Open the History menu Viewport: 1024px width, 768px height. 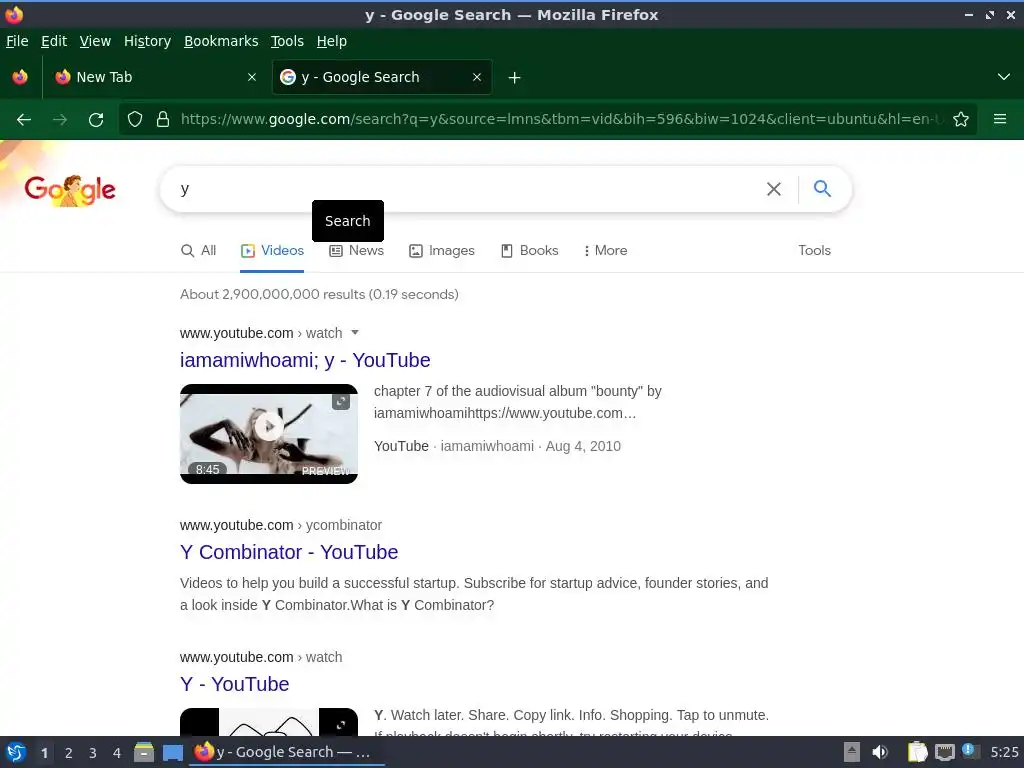pyautogui.click(x=147, y=41)
